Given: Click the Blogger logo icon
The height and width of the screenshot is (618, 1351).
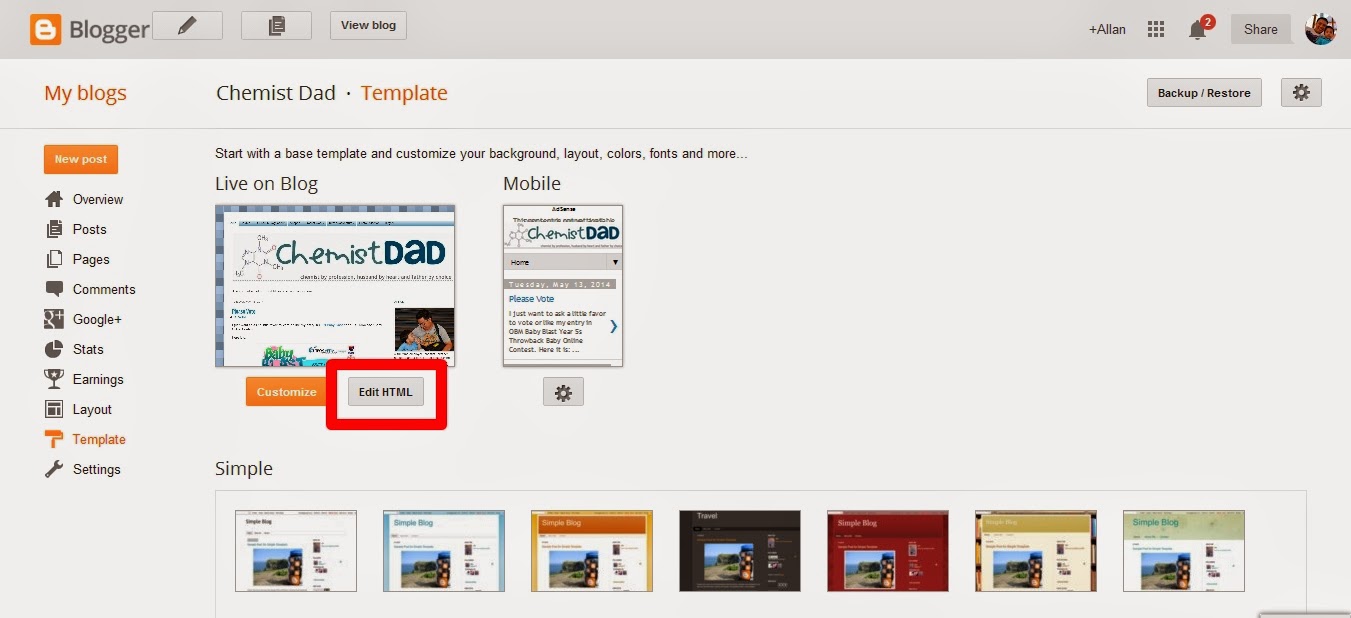Looking at the screenshot, I should pyautogui.click(x=45, y=29).
